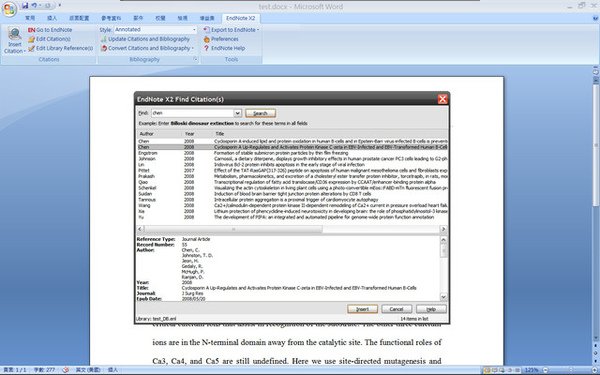Open Convert Citations and Bibliography menu

click(147, 48)
